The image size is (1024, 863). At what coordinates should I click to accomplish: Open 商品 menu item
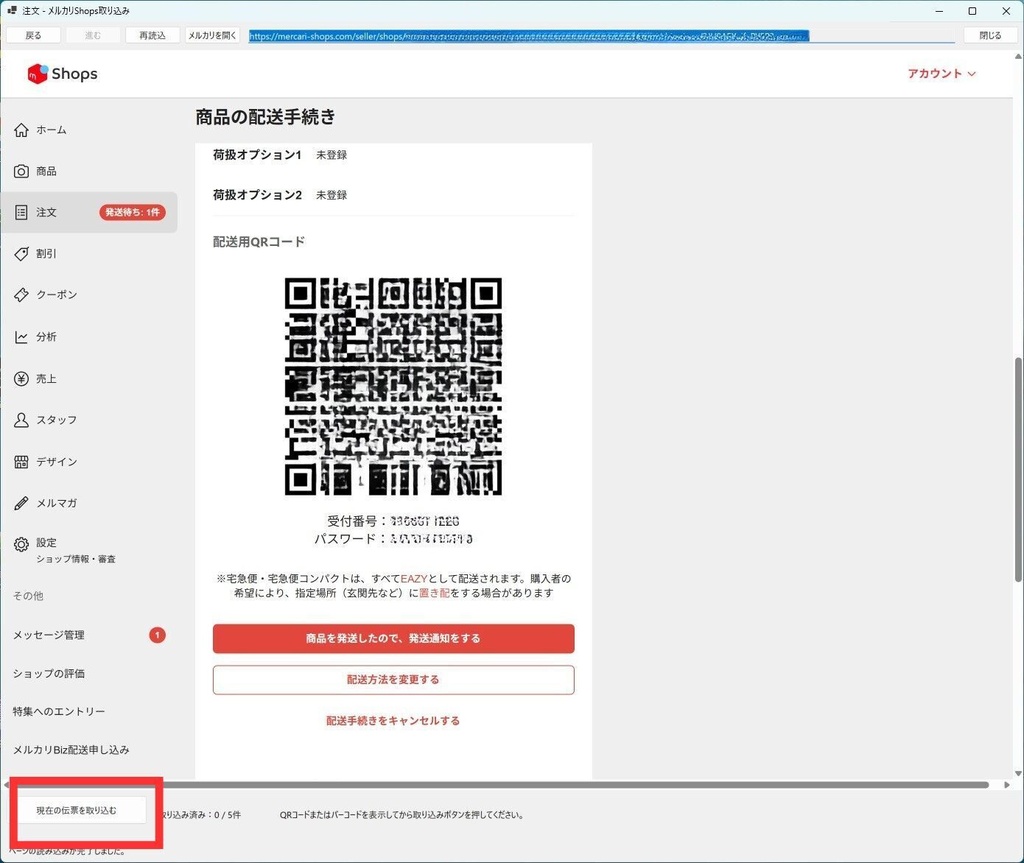[x=89, y=171]
